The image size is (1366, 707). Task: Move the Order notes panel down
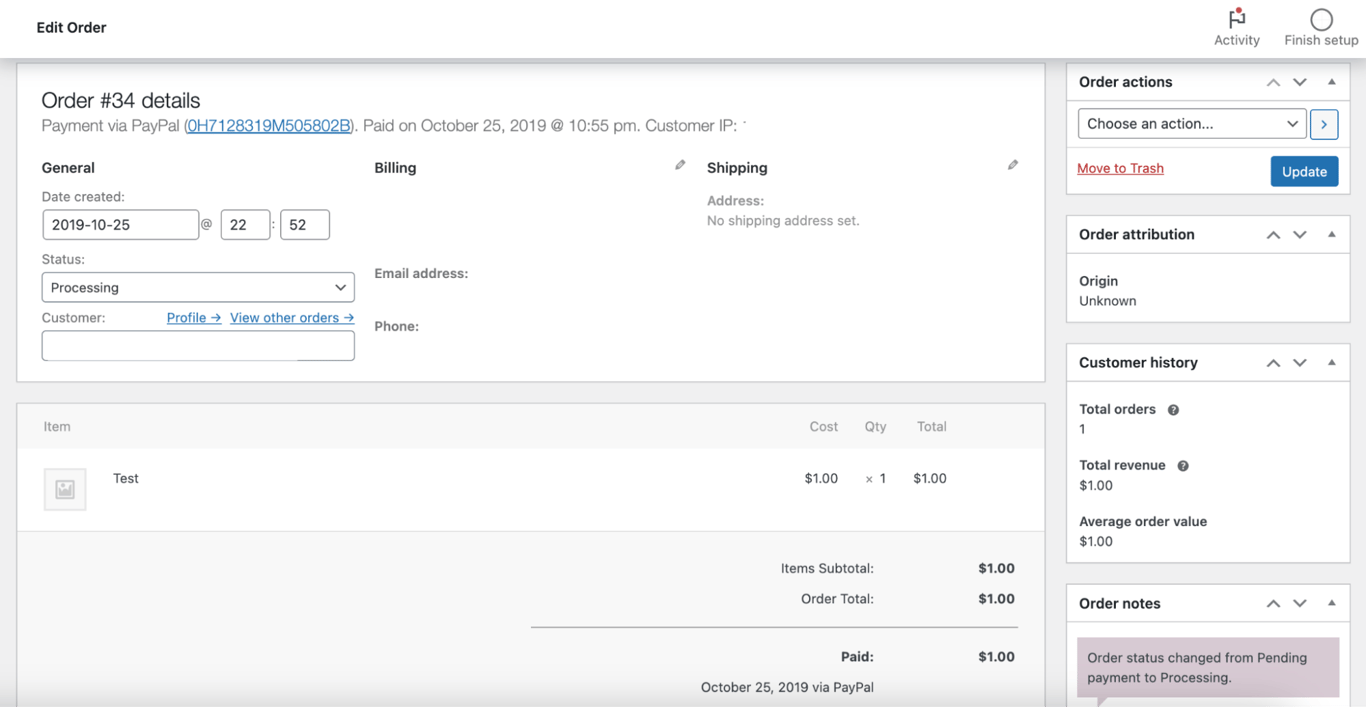1300,603
